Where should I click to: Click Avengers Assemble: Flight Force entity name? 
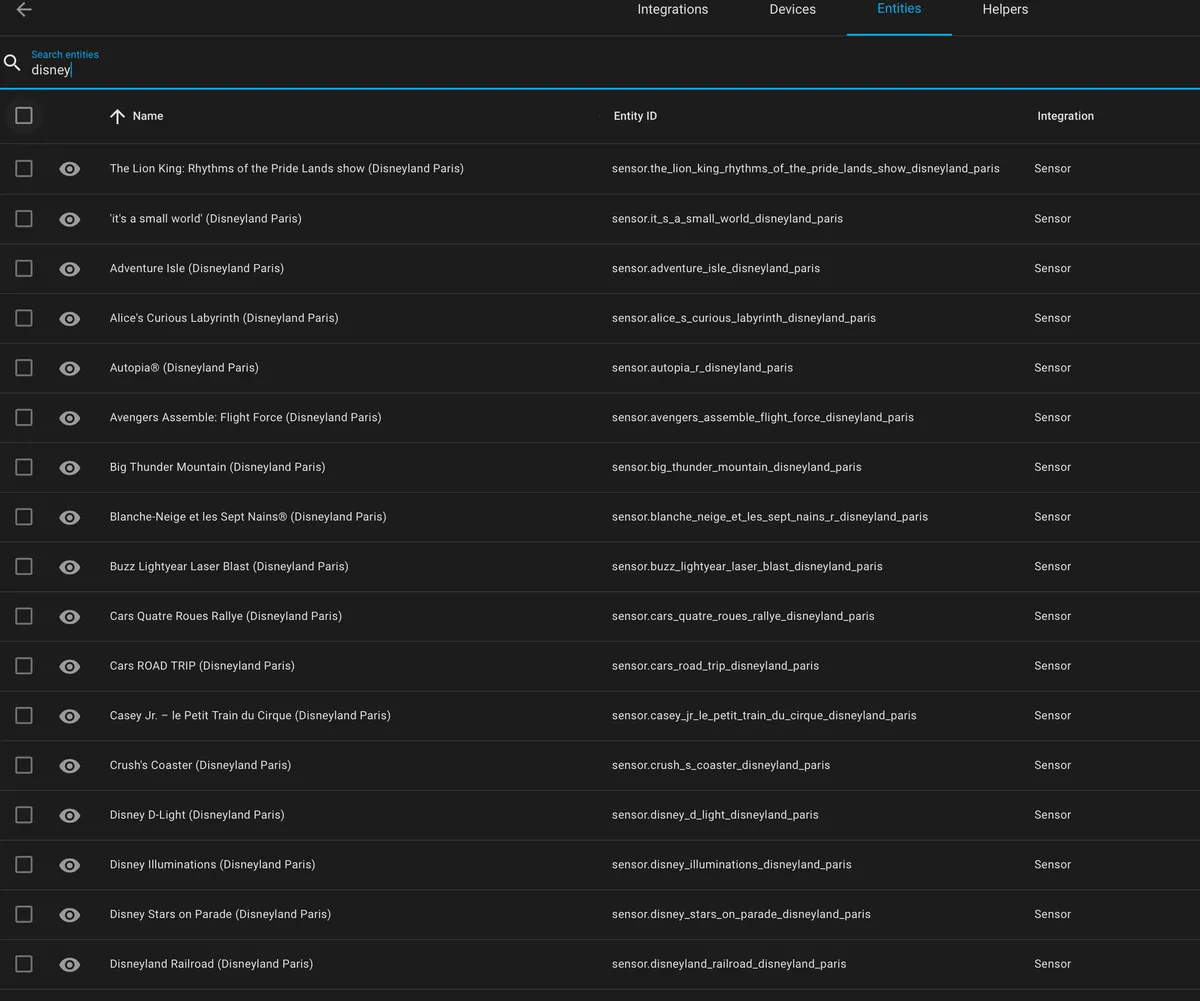tap(245, 417)
